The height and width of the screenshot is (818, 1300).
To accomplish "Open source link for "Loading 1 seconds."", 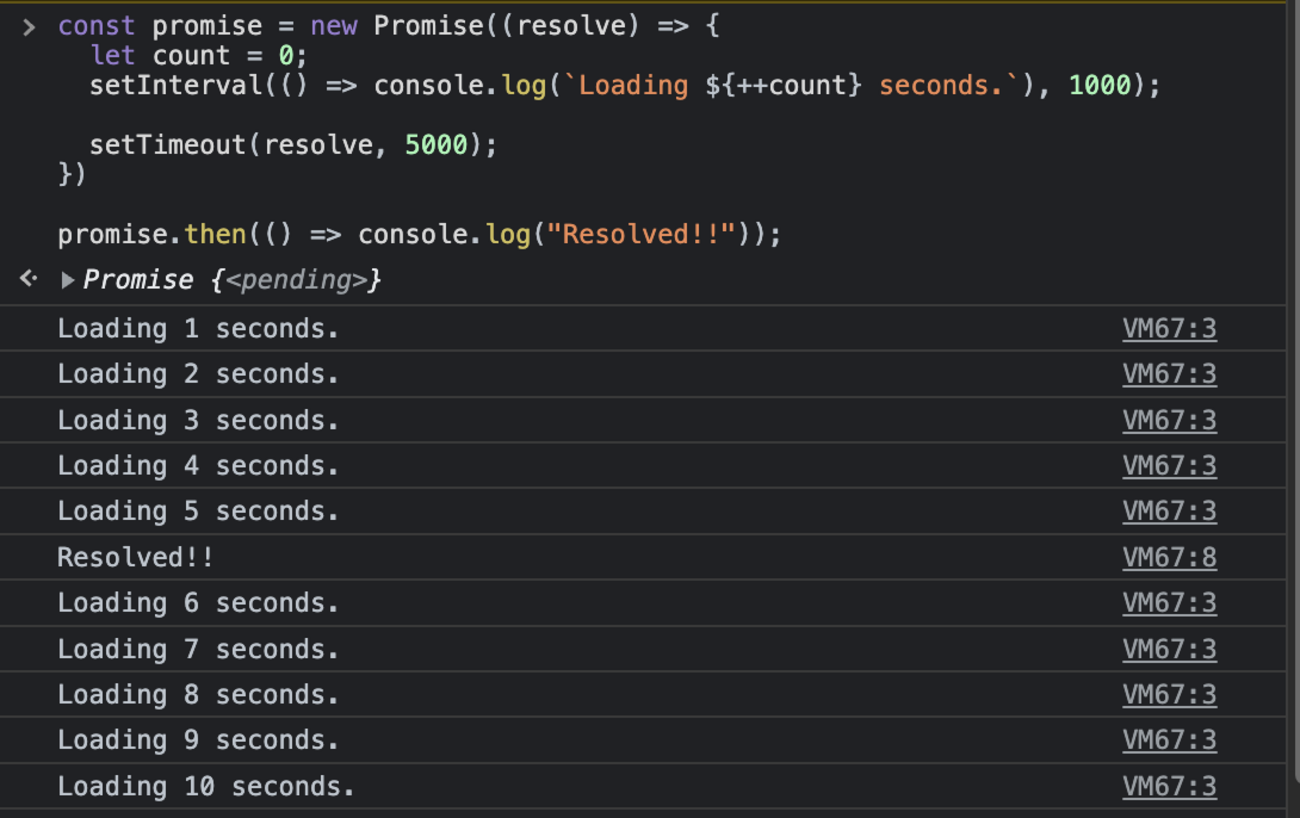I will 1169,329.
